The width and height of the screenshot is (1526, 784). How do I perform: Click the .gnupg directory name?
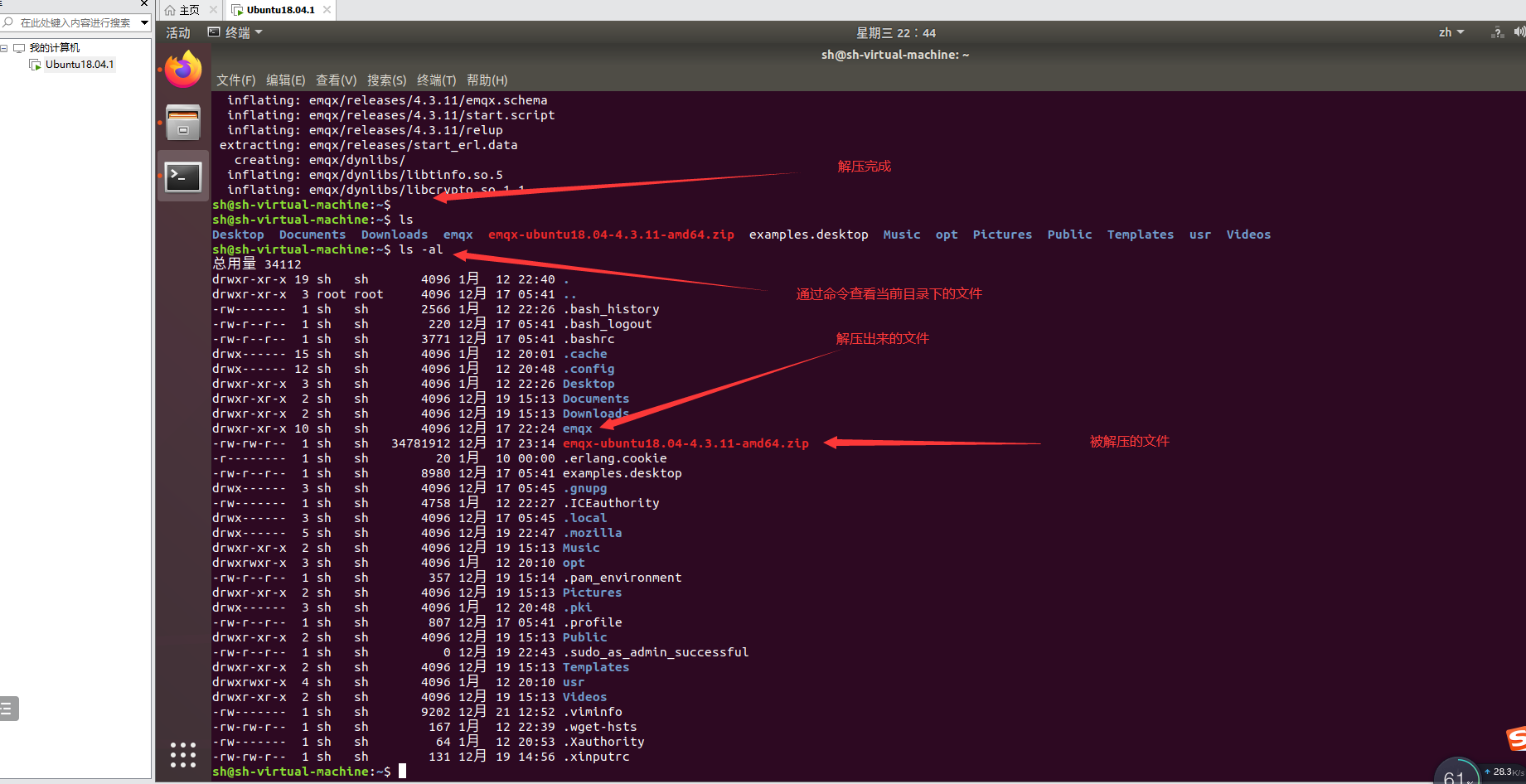(585, 488)
